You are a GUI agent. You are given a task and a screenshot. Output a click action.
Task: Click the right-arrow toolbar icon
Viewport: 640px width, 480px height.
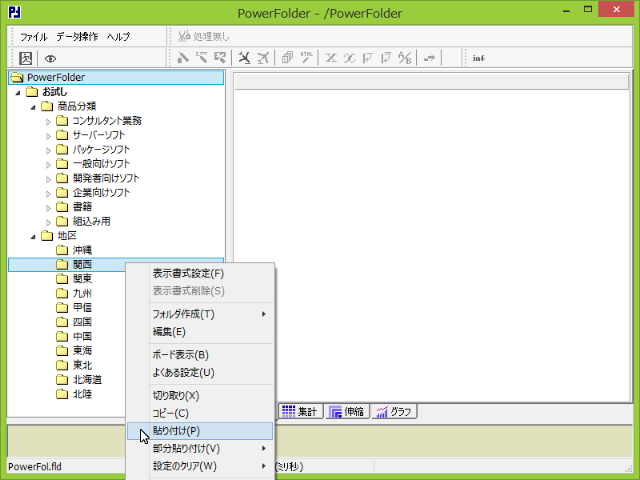pos(429,58)
